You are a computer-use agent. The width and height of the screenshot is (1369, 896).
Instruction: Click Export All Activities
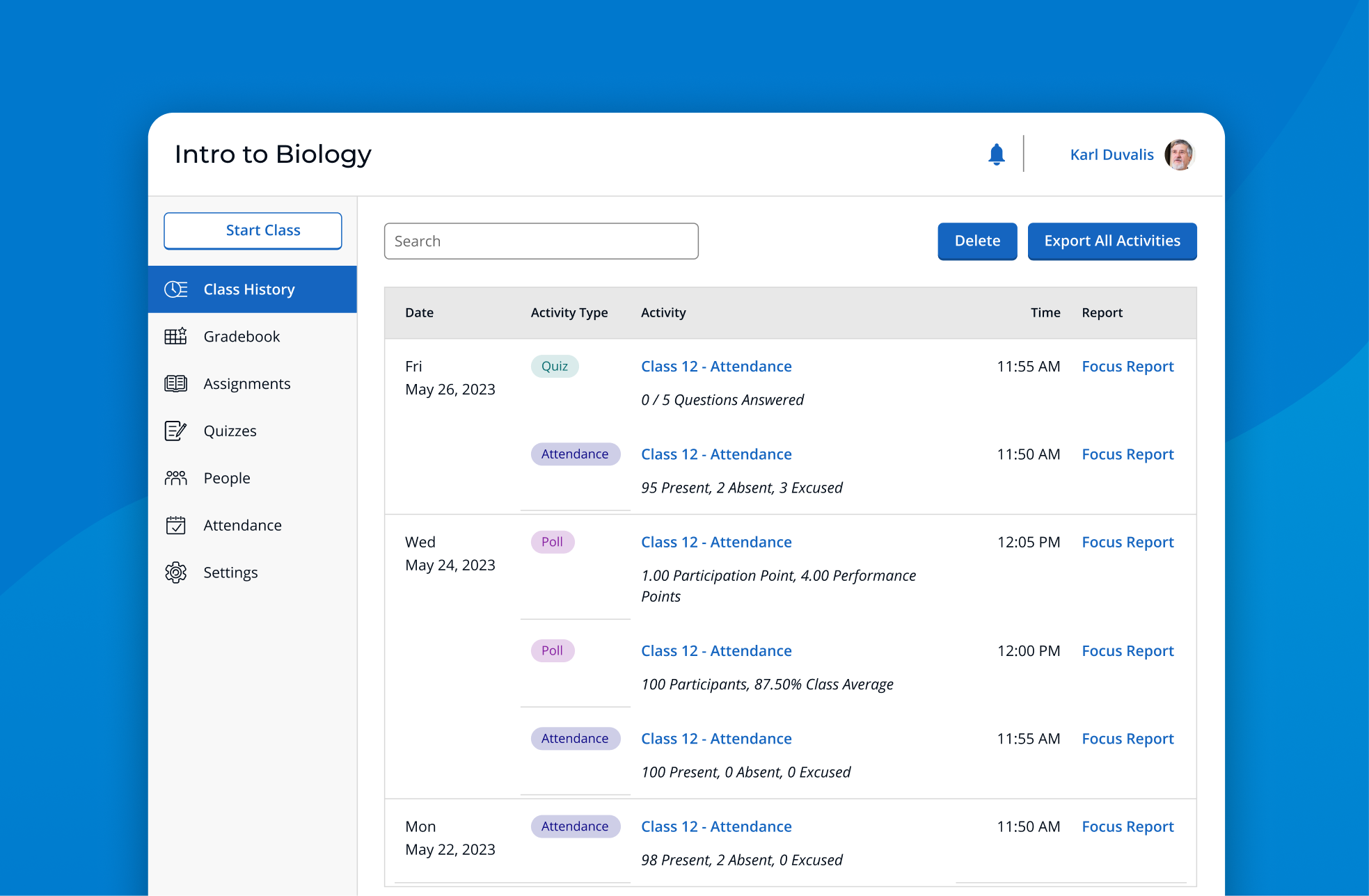pos(1111,241)
